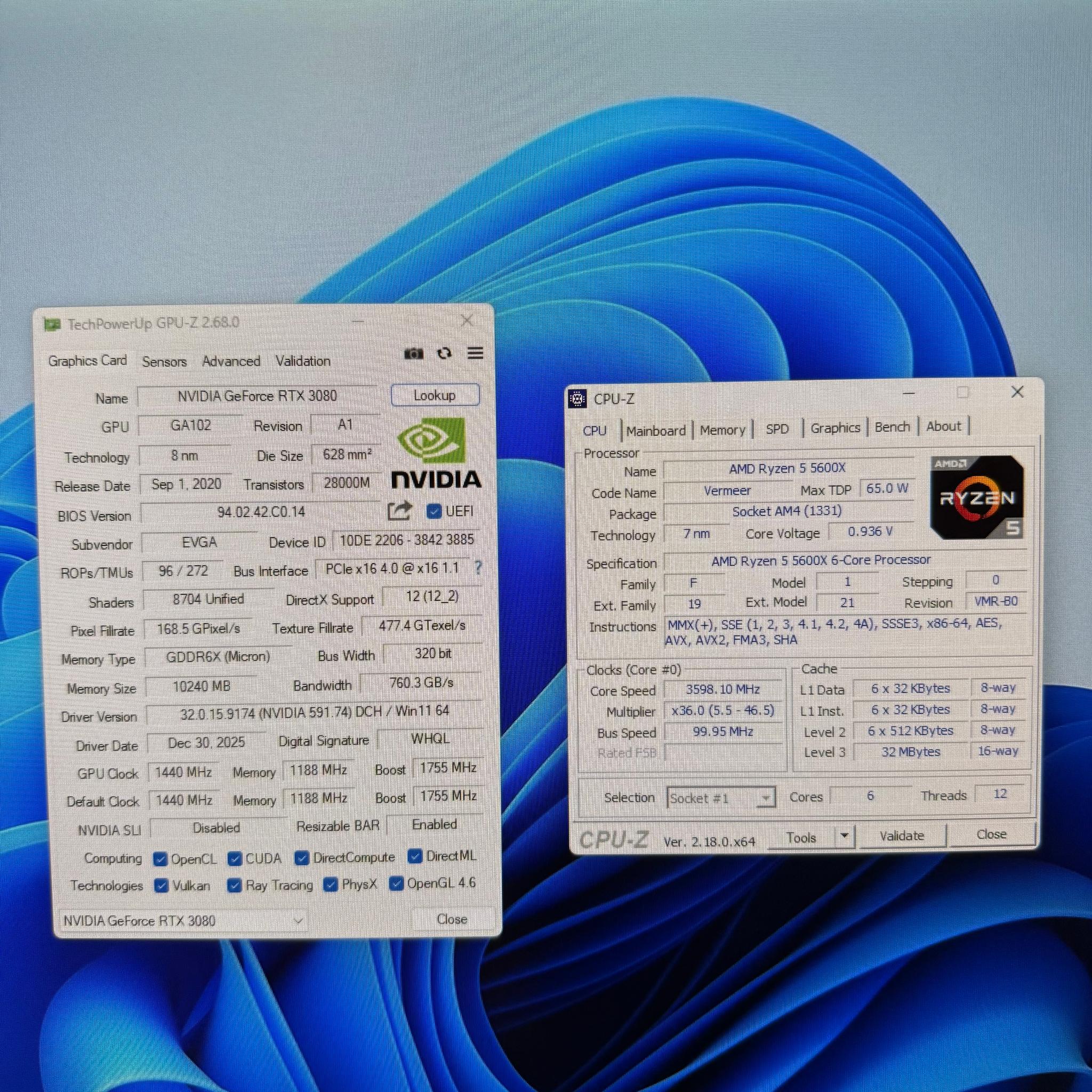1092x1092 pixels.
Task: Click the Memory Type GDDR6X (Micron) field
Action: pyautogui.click(x=218, y=657)
